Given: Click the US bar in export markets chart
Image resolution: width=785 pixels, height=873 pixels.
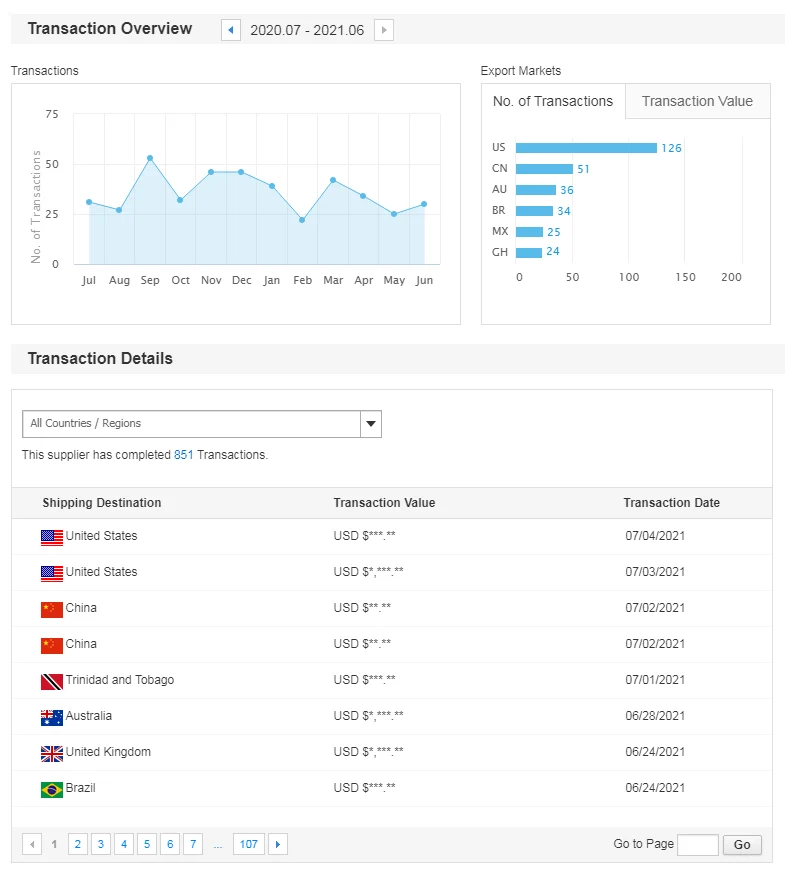Looking at the screenshot, I should (x=586, y=148).
